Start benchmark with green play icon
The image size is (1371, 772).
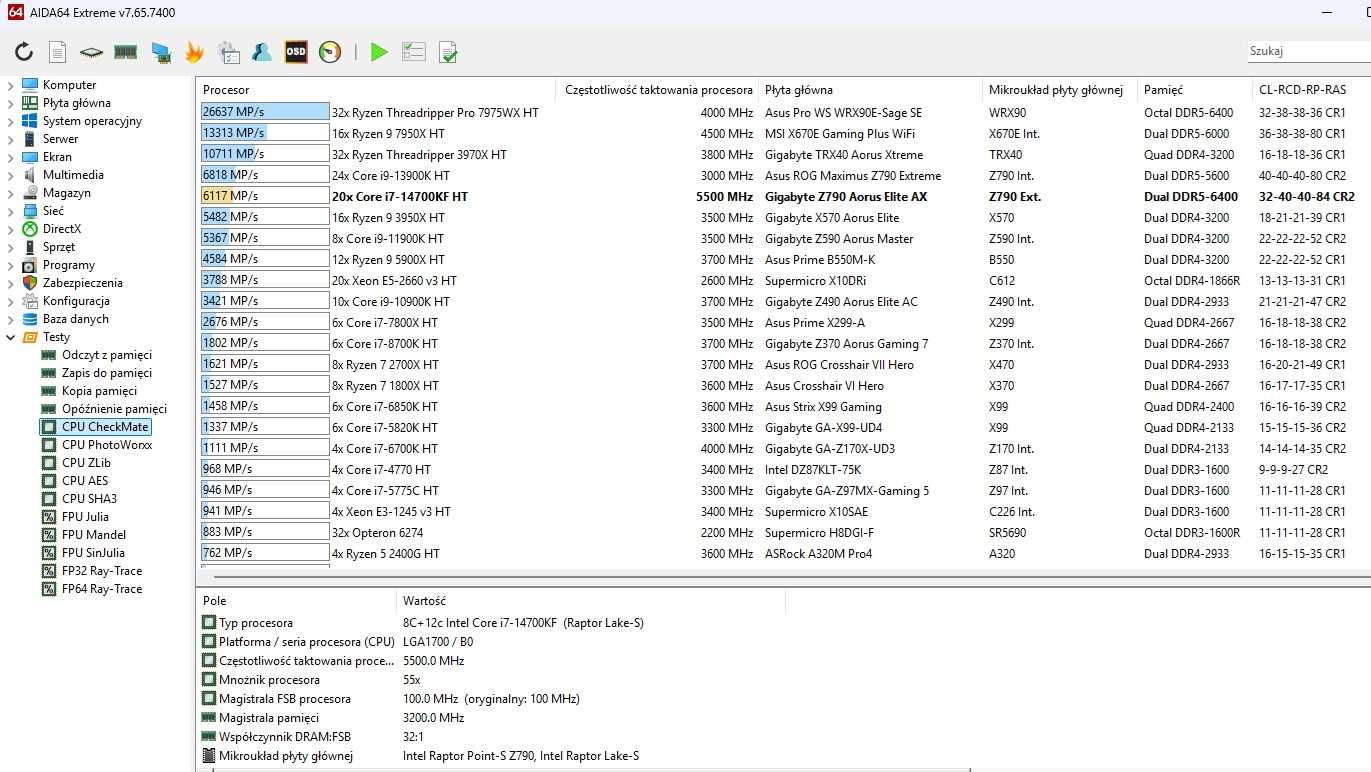(x=379, y=52)
